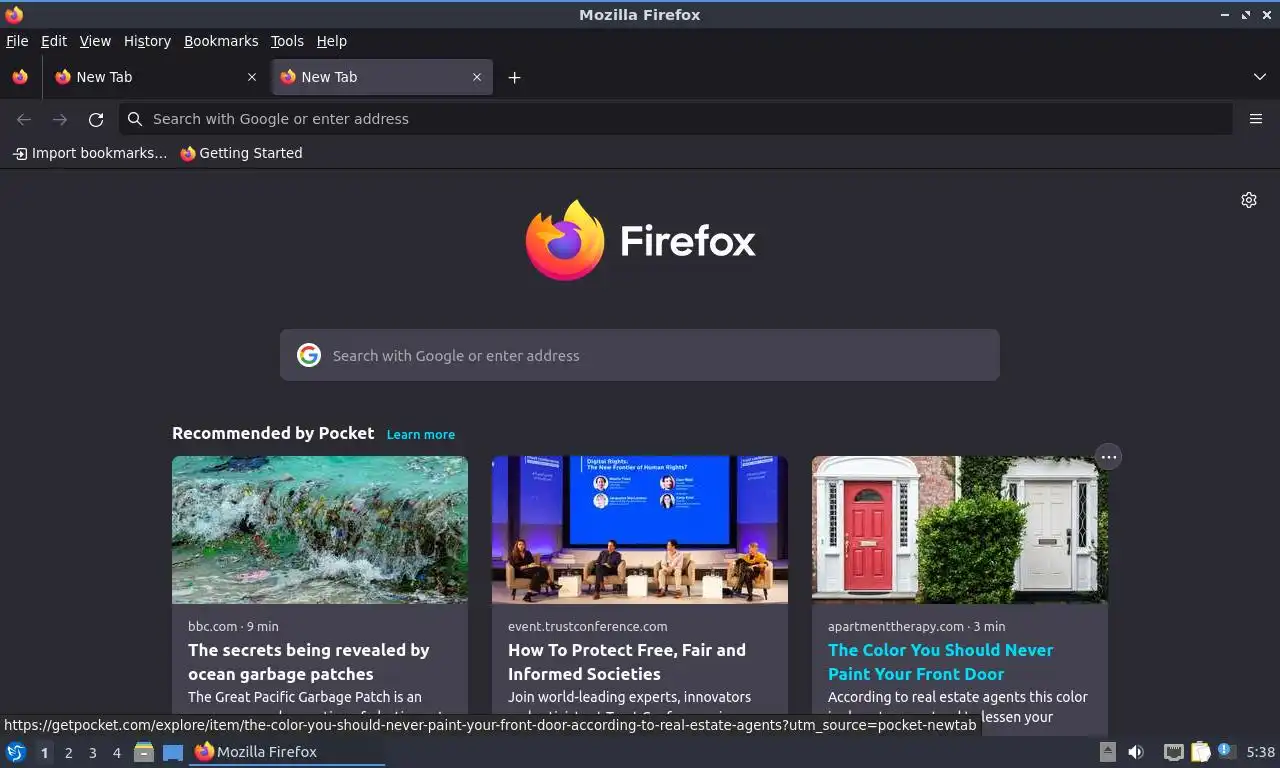Open the Edit menu
The width and height of the screenshot is (1280, 768).
(54, 41)
